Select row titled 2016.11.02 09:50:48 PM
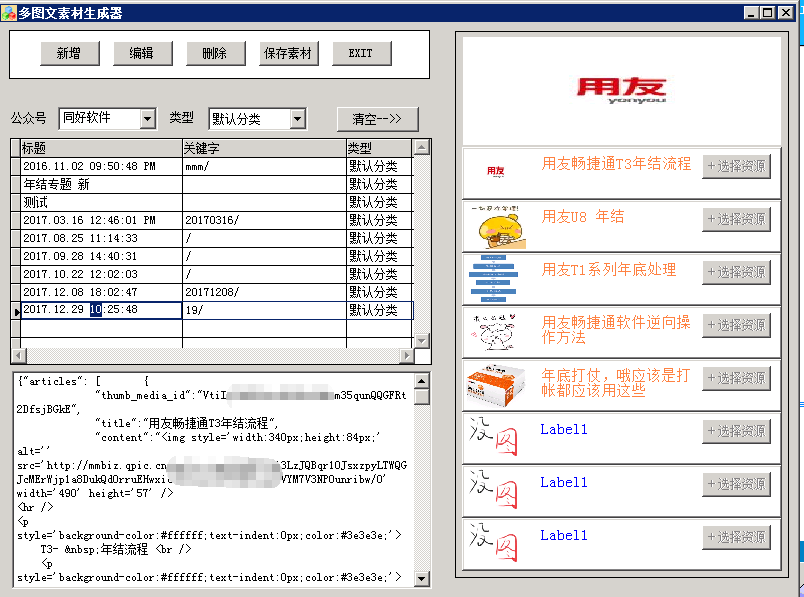The image size is (804, 597). click(212, 166)
